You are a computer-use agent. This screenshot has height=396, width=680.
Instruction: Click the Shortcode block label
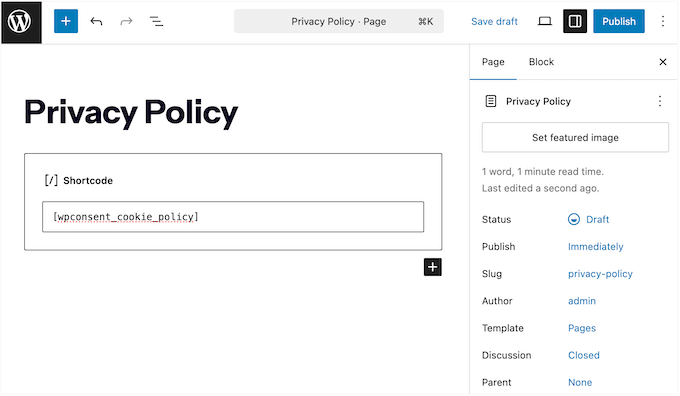pyautogui.click(x=88, y=180)
